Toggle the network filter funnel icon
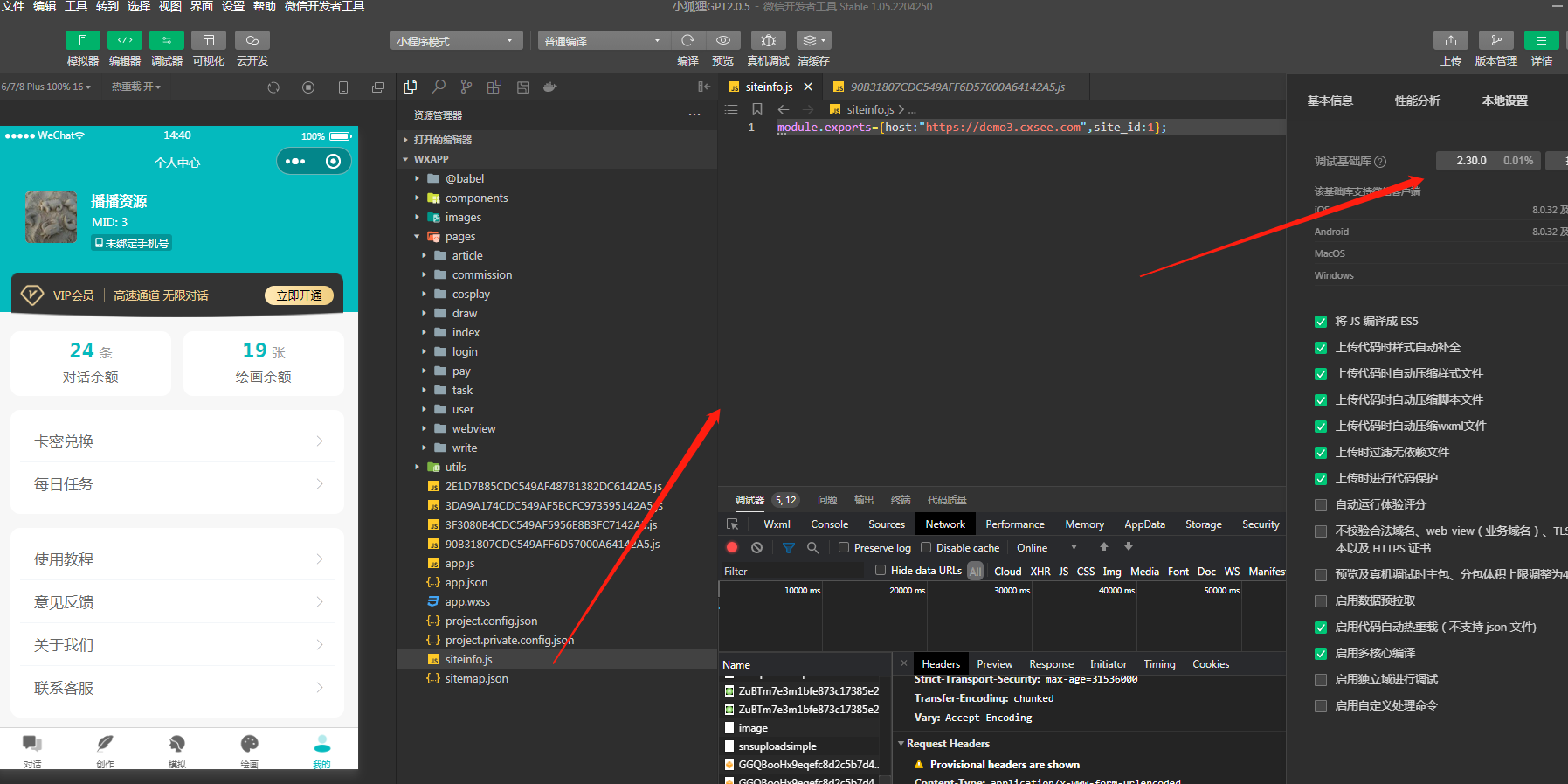The width and height of the screenshot is (1568, 784). tap(789, 548)
